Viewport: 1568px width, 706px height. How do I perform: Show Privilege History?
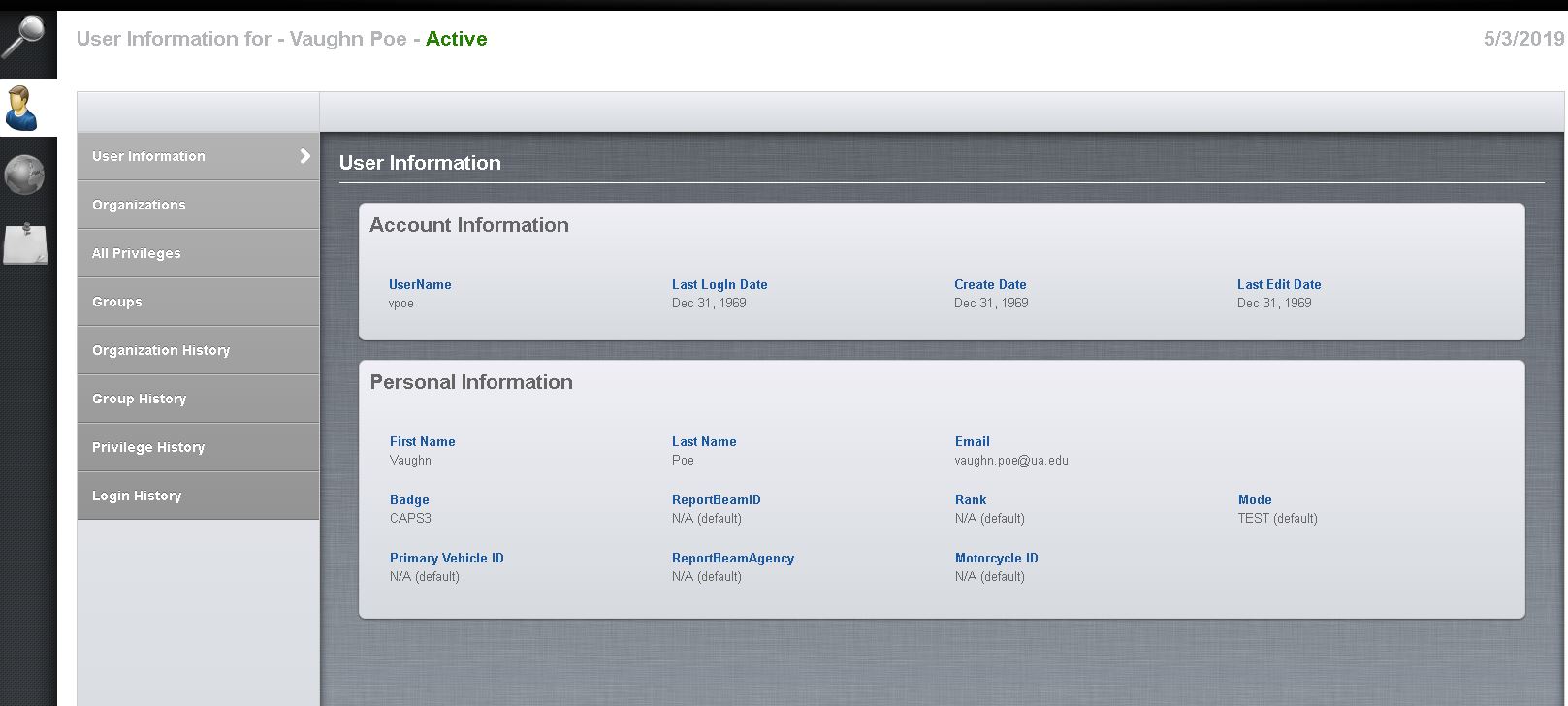tap(148, 447)
